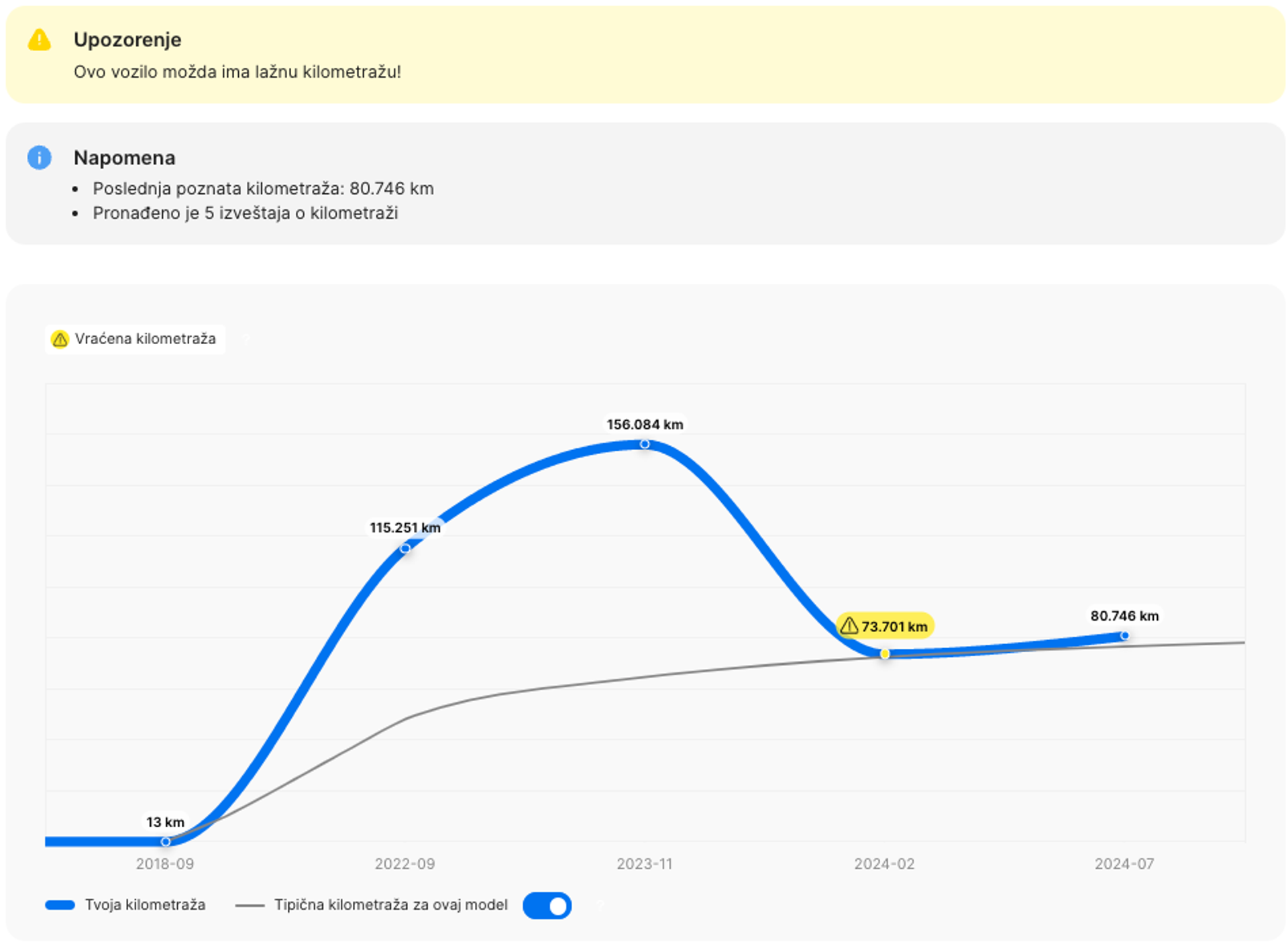Screen dimensions: 1288x950
Task: Click the faint question mark beside the toggle
Action: pyautogui.click(x=600, y=905)
